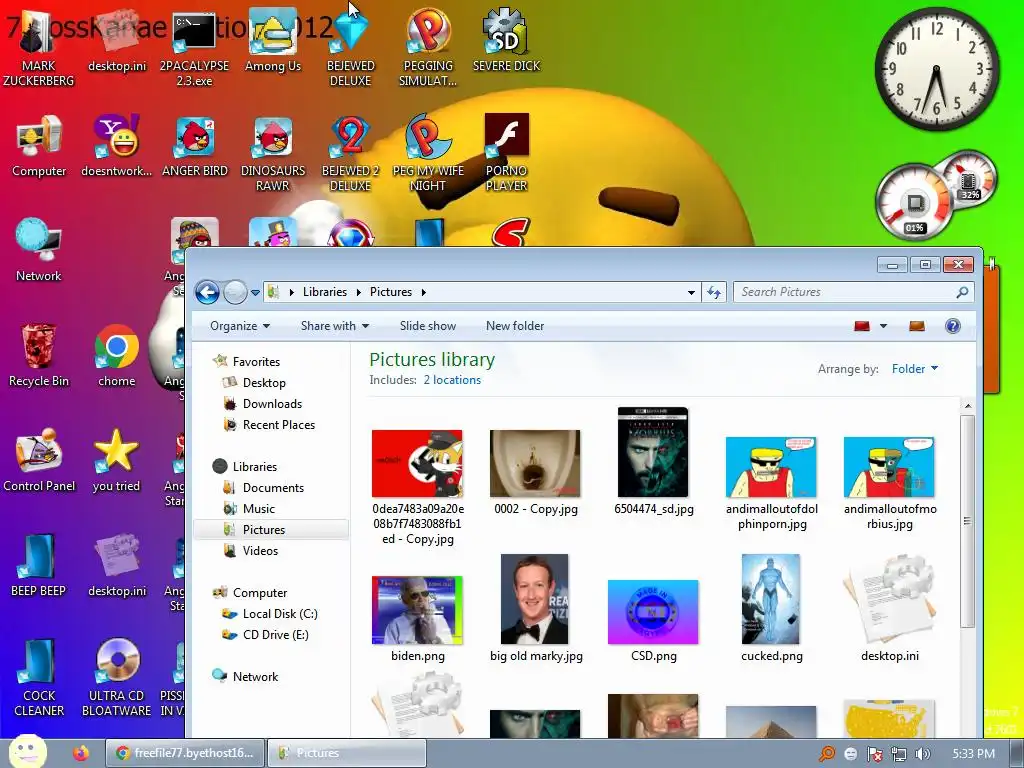This screenshot has height=768, width=1024.
Task: Click the Pictures taskbar button
Action: pyautogui.click(x=347, y=753)
